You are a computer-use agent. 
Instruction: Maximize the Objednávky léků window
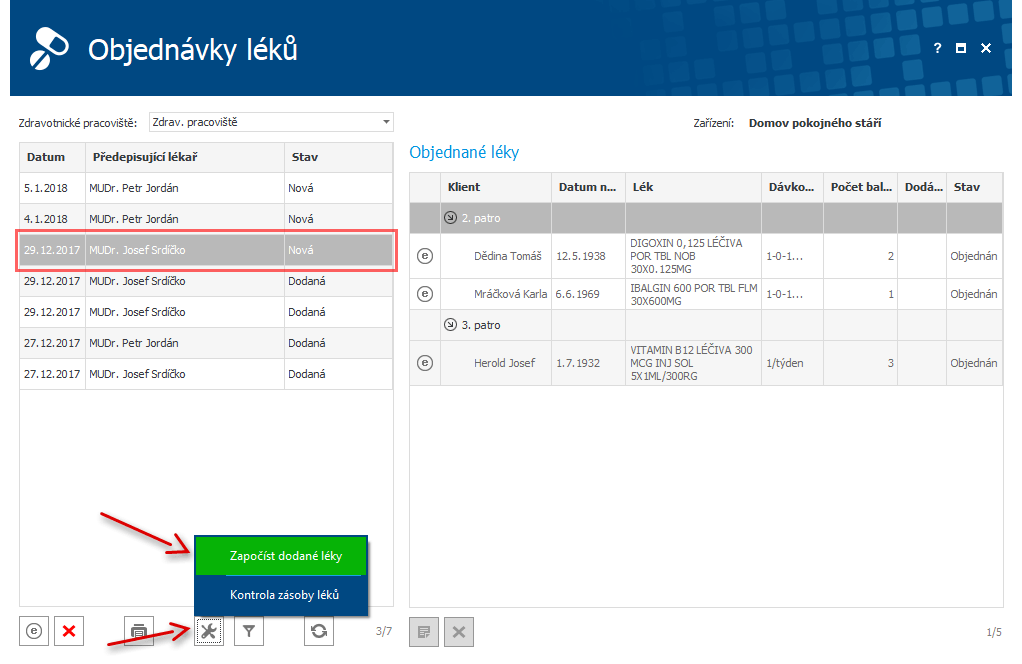click(x=961, y=48)
